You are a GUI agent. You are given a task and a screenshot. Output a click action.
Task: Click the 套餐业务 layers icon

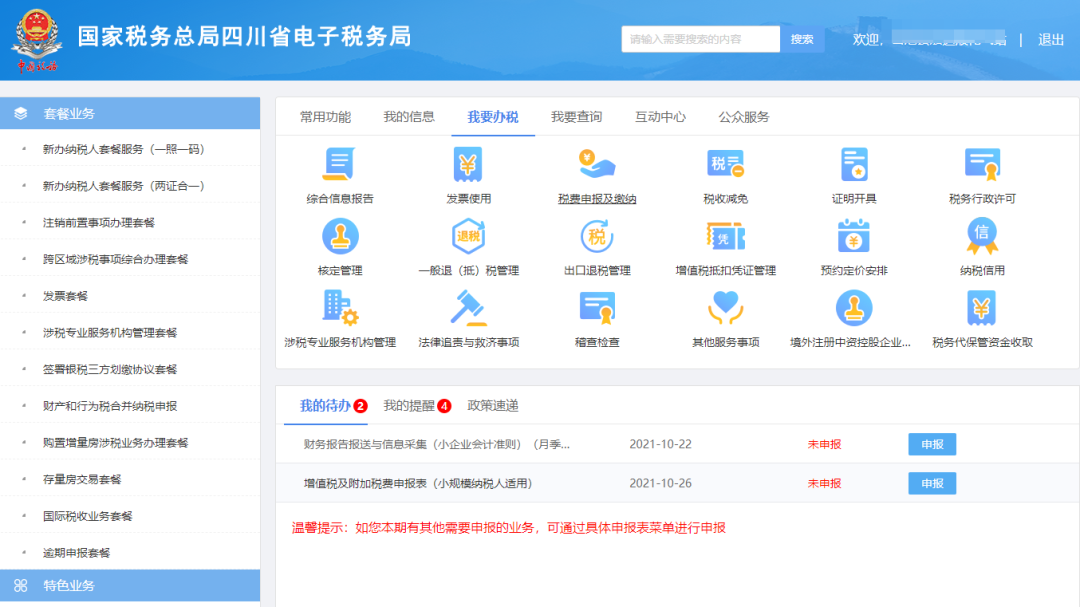coord(21,114)
